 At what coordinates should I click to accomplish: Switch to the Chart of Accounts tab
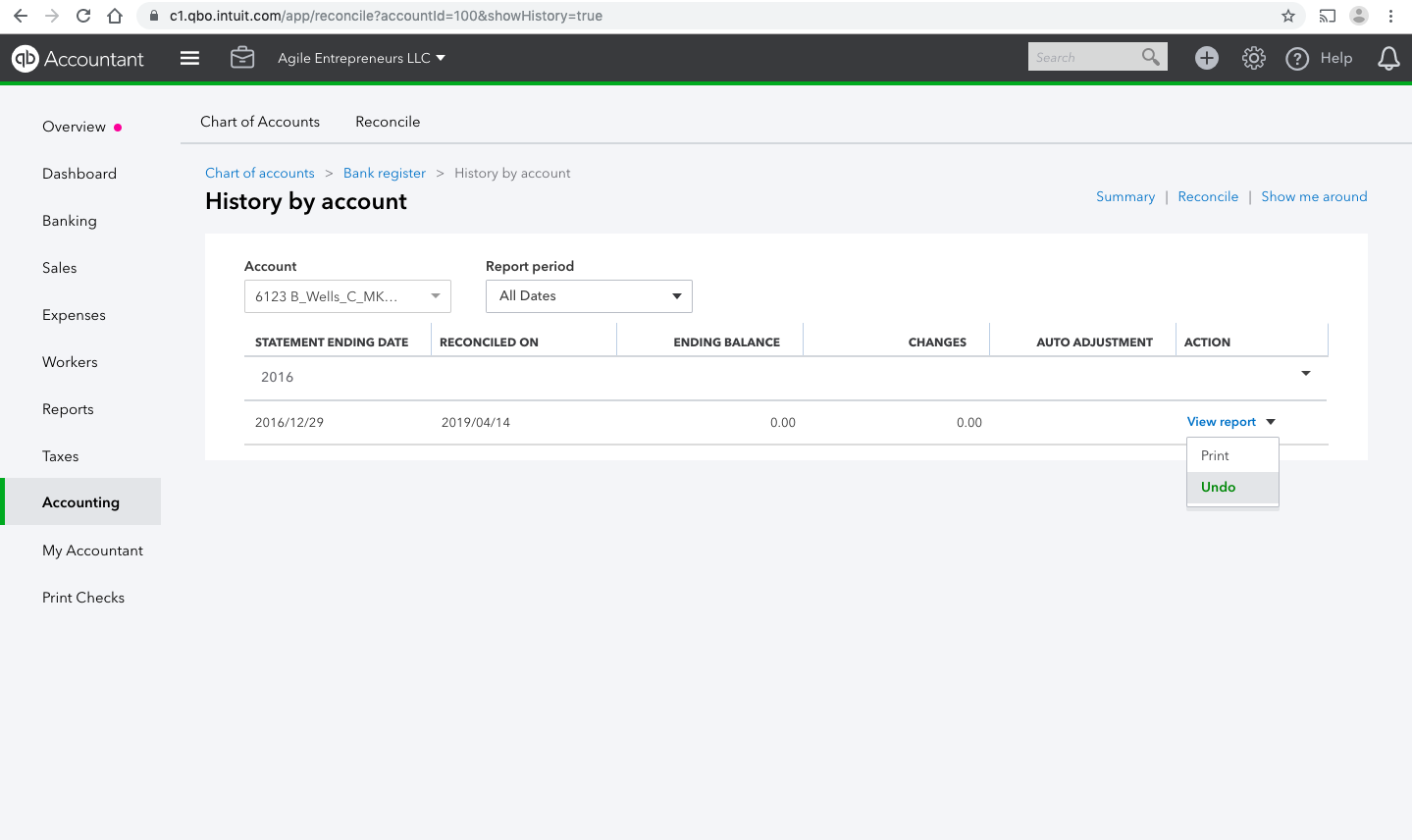[x=260, y=122]
